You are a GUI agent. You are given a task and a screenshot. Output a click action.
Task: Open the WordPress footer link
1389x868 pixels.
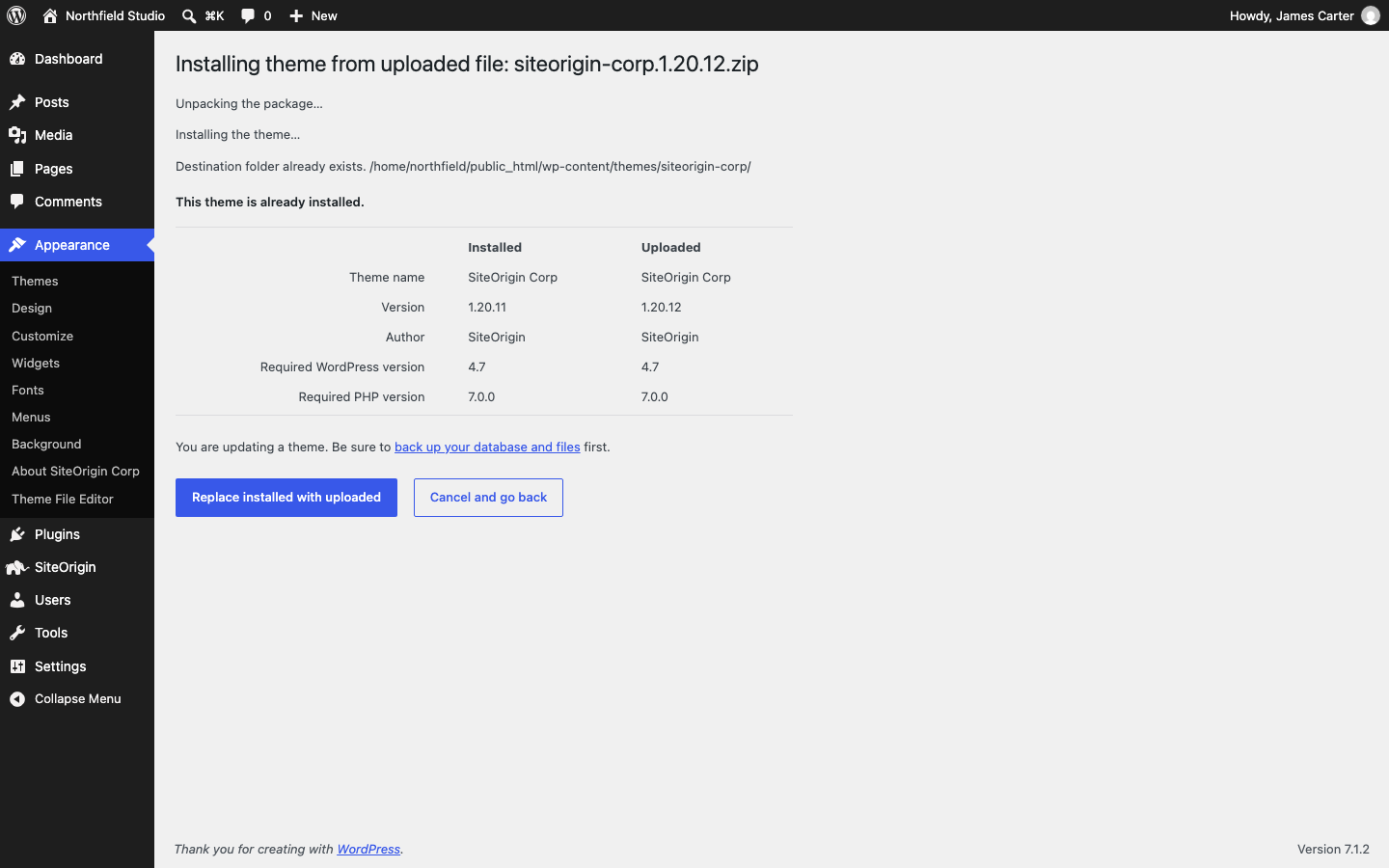point(368,849)
